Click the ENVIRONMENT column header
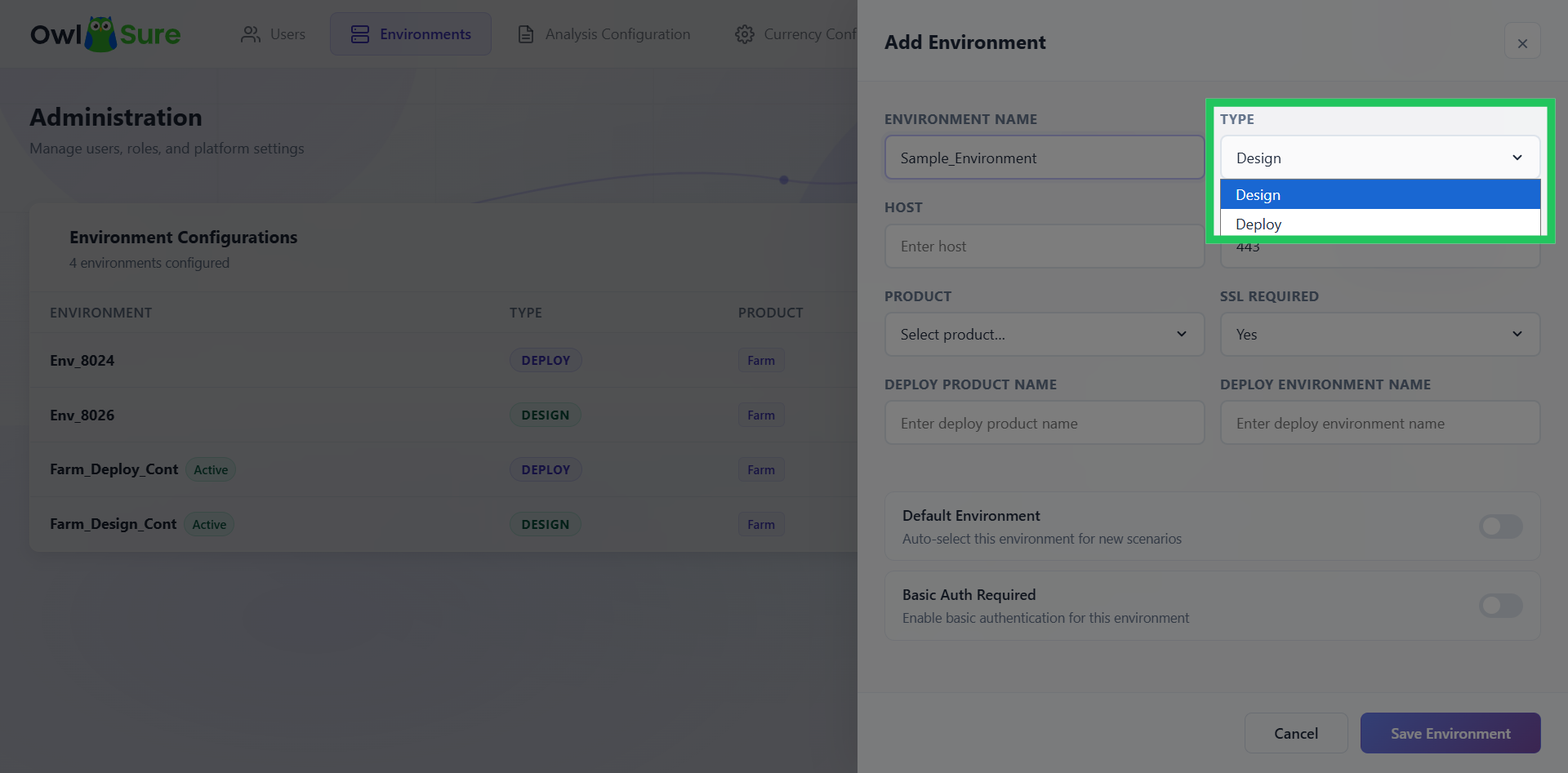The width and height of the screenshot is (1568, 773). coord(100,313)
